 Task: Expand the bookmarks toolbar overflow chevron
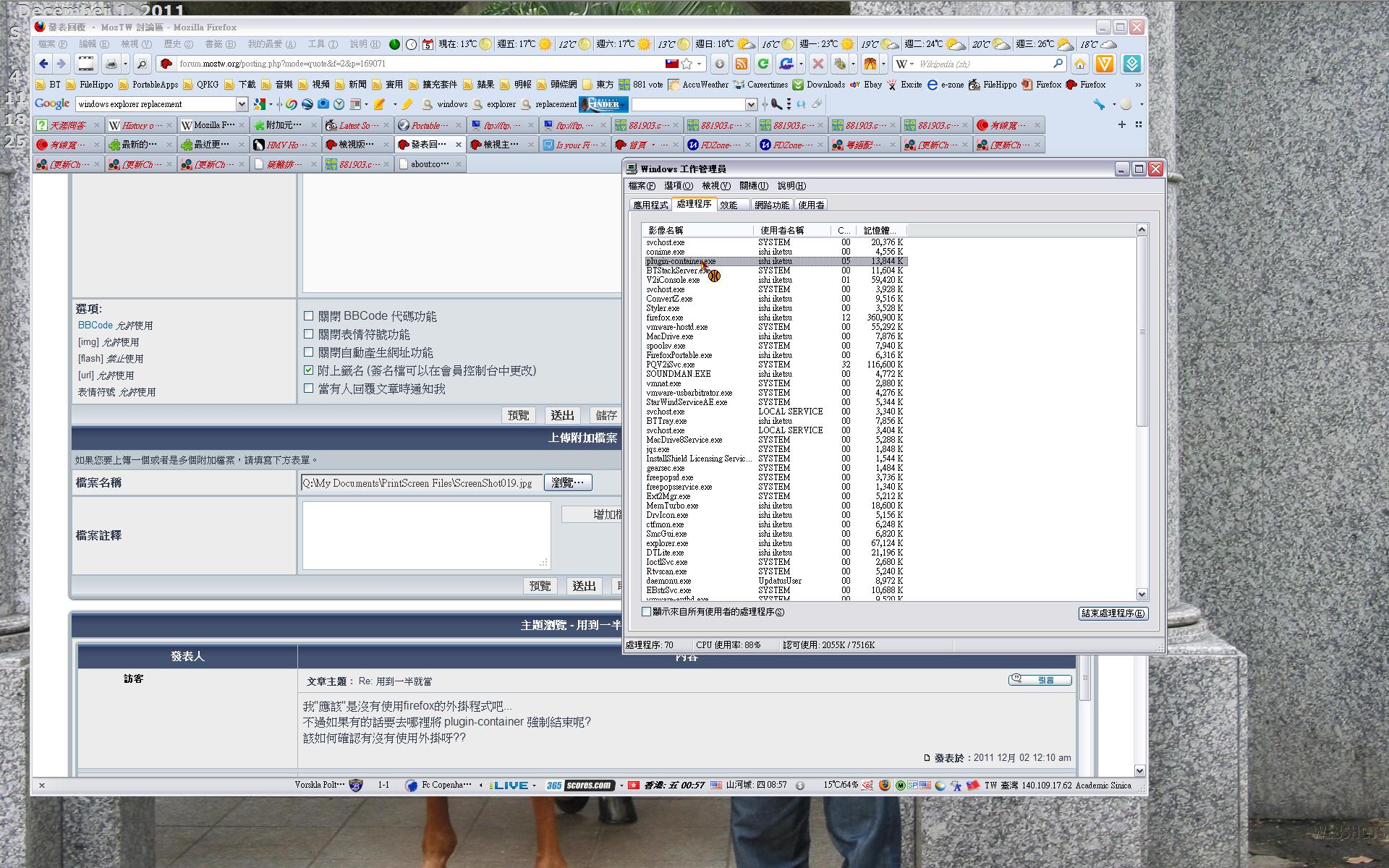[x=1137, y=85]
